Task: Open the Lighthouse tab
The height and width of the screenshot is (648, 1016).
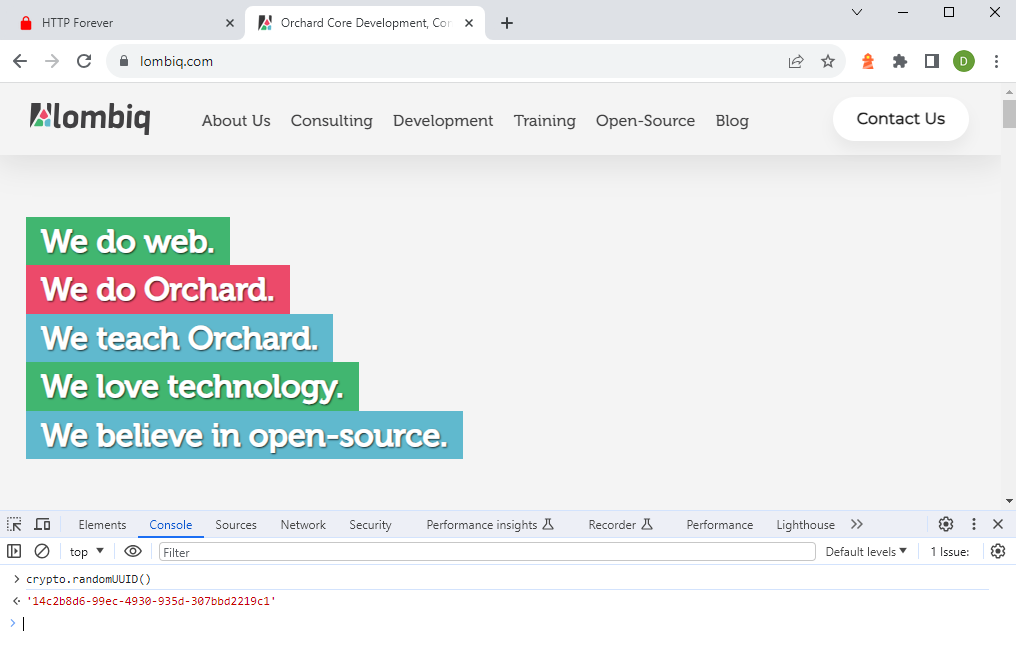Action: click(805, 525)
